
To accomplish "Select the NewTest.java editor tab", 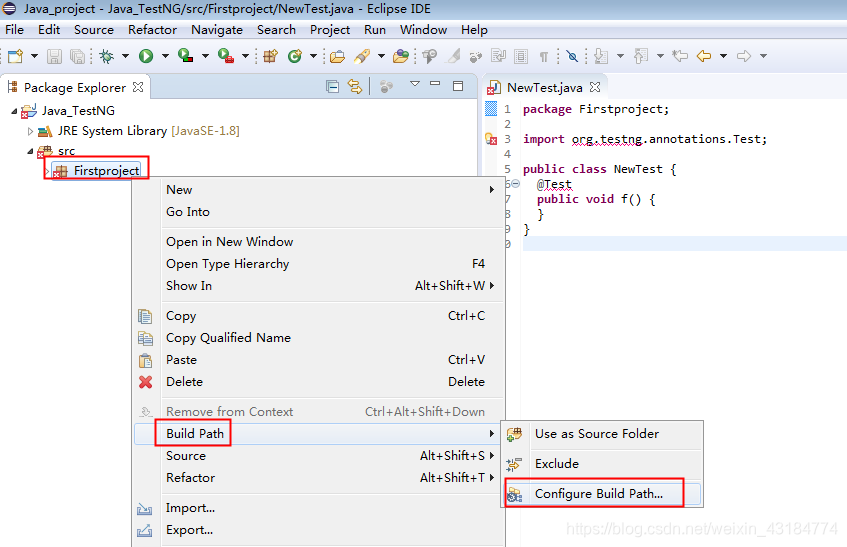I will coord(544,87).
